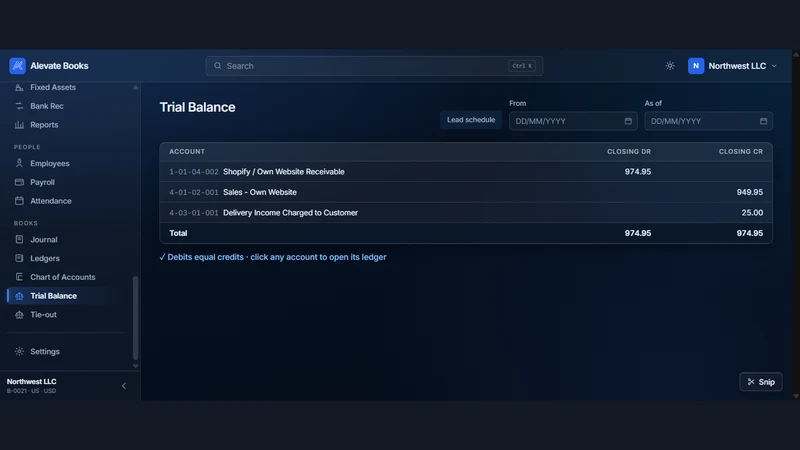Open the Bank Rec icon in sidebar
This screenshot has width=800, height=450.
click(x=19, y=106)
